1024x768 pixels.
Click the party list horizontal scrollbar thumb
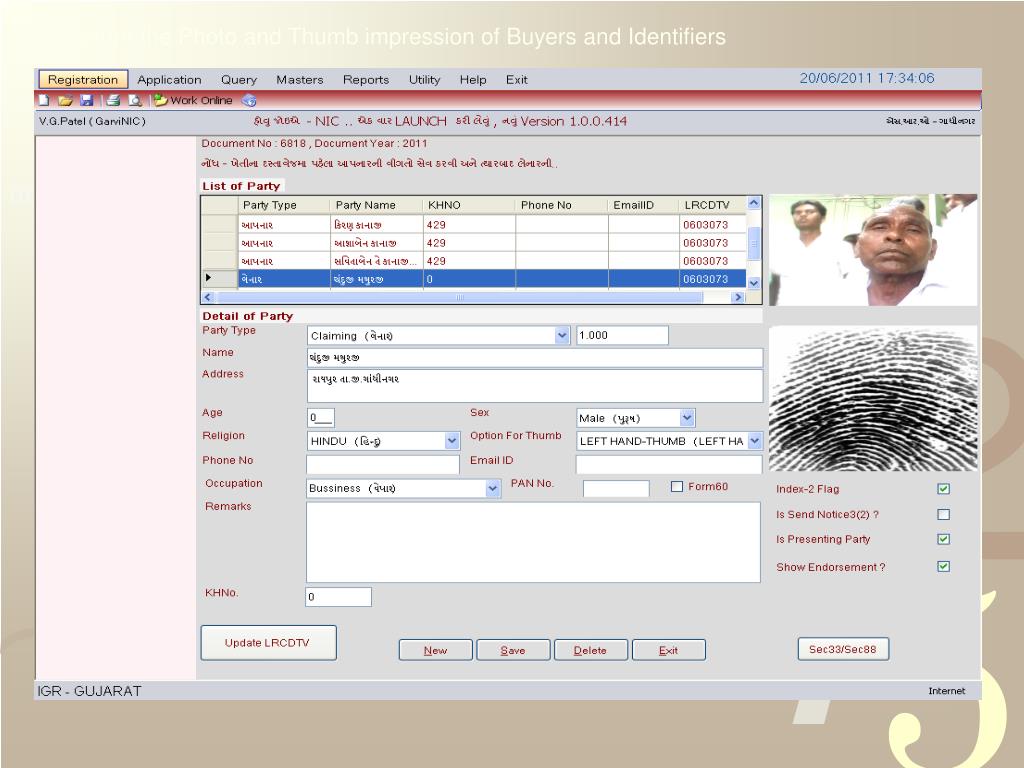point(460,297)
